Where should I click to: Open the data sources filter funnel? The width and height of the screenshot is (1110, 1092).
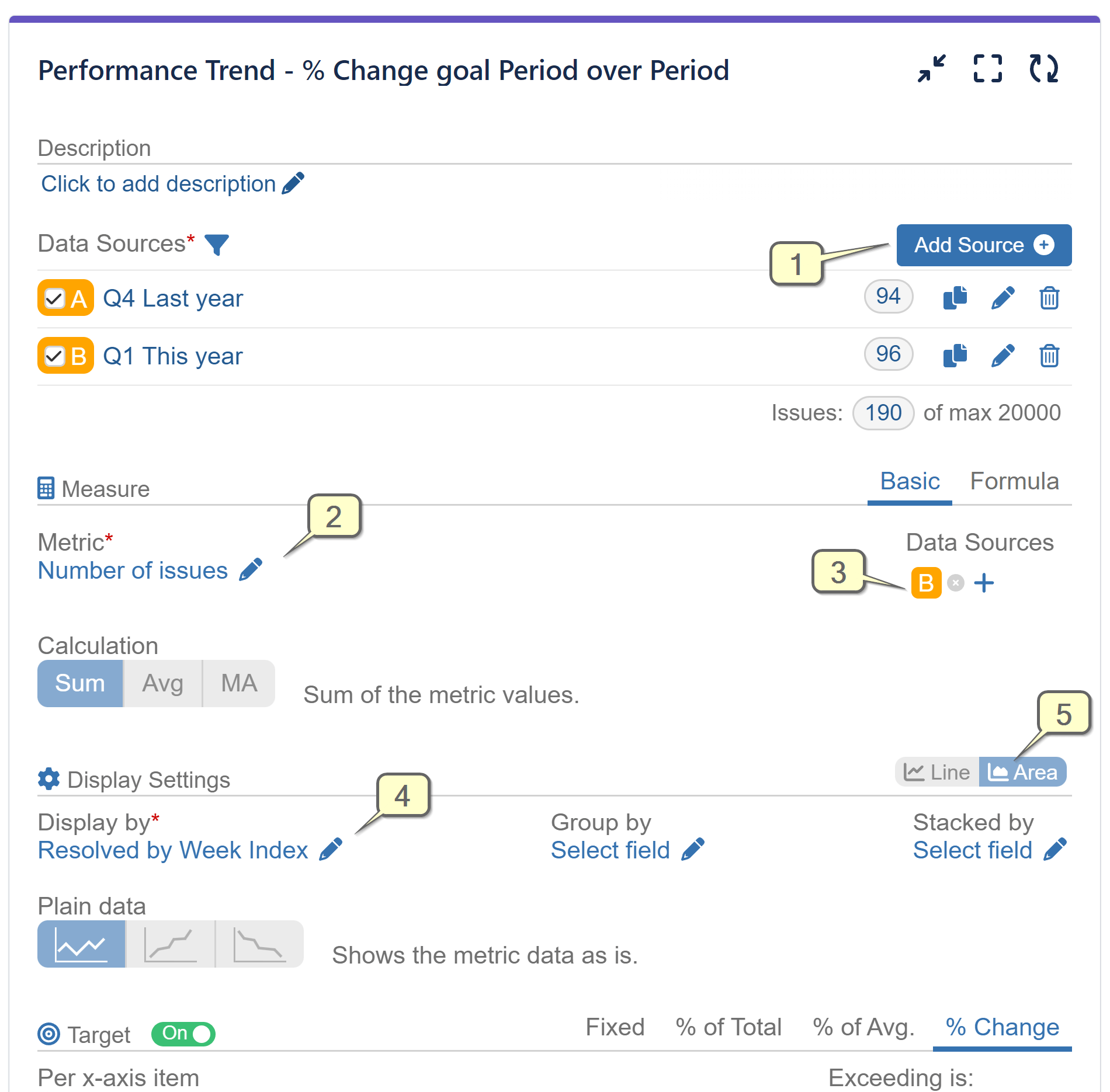click(217, 245)
